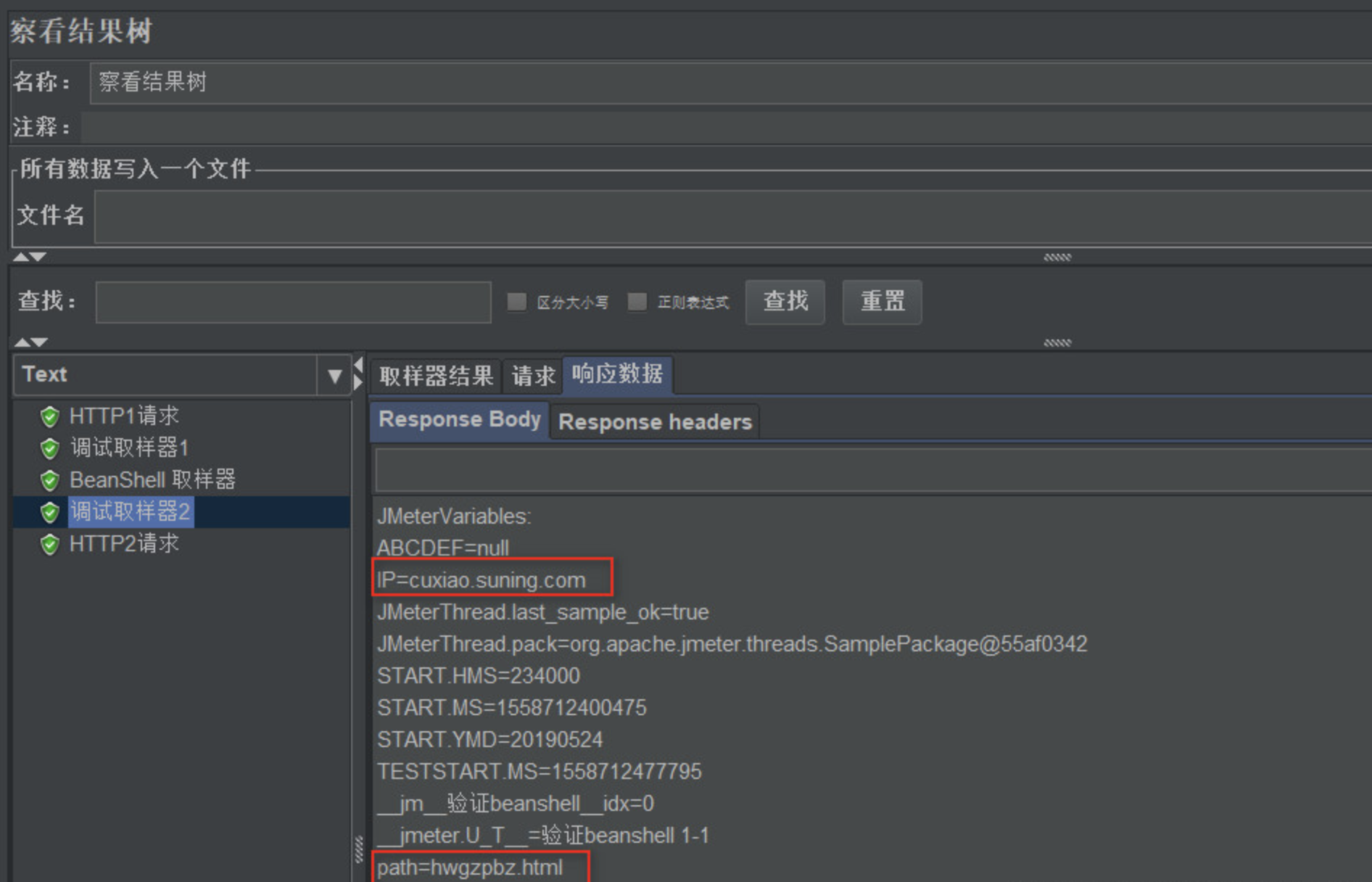Image resolution: width=1372 pixels, height=882 pixels.
Task: Click the 查找 search button
Action: [785, 302]
